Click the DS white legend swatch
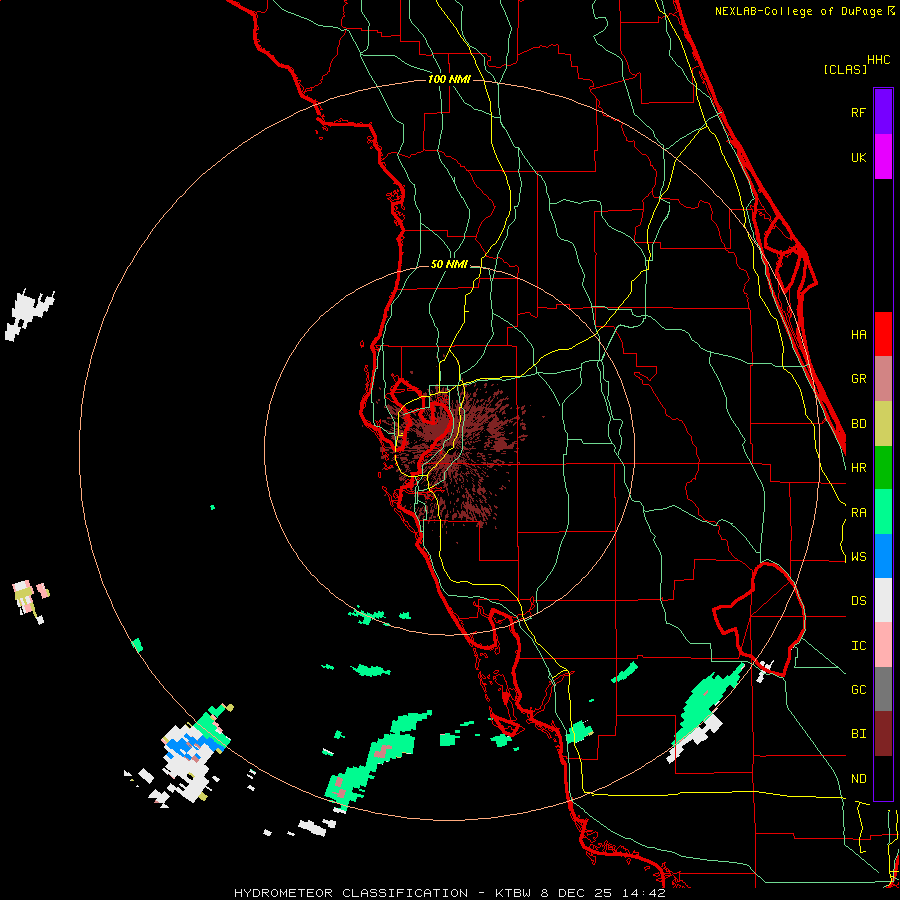The height and width of the screenshot is (900, 900). coord(883,600)
